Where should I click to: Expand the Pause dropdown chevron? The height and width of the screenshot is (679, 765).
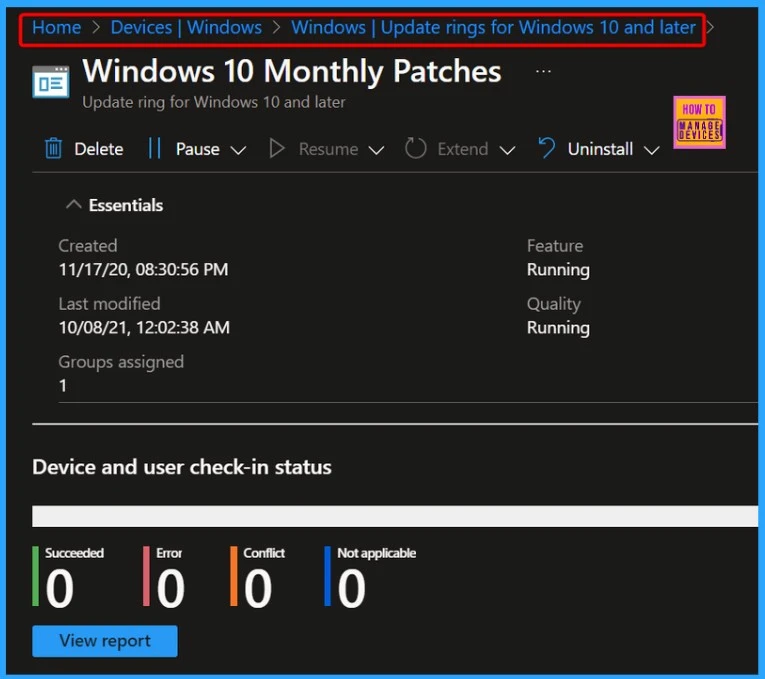pyautogui.click(x=238, y=150)
